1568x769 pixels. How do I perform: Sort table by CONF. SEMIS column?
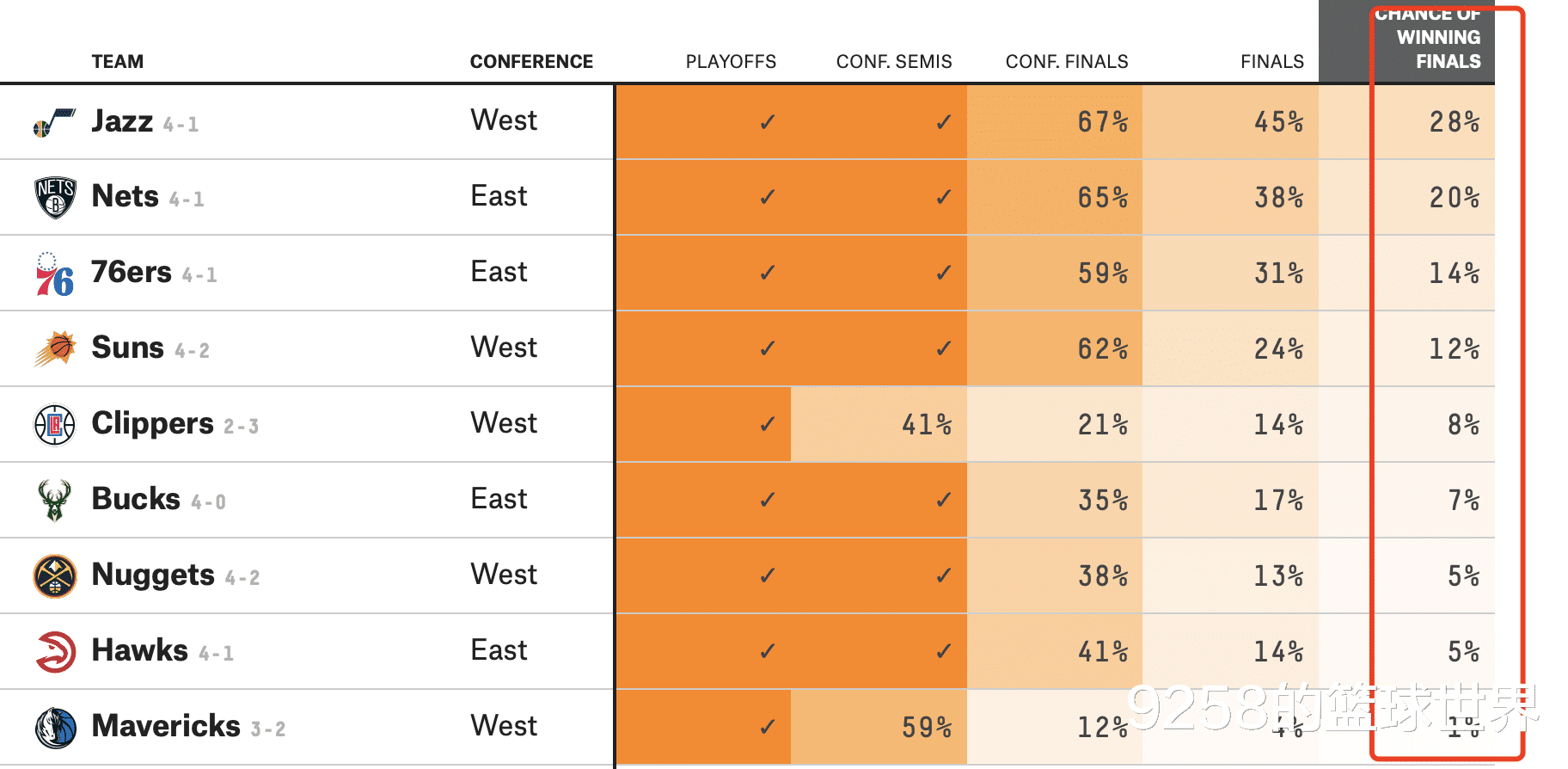894,62
